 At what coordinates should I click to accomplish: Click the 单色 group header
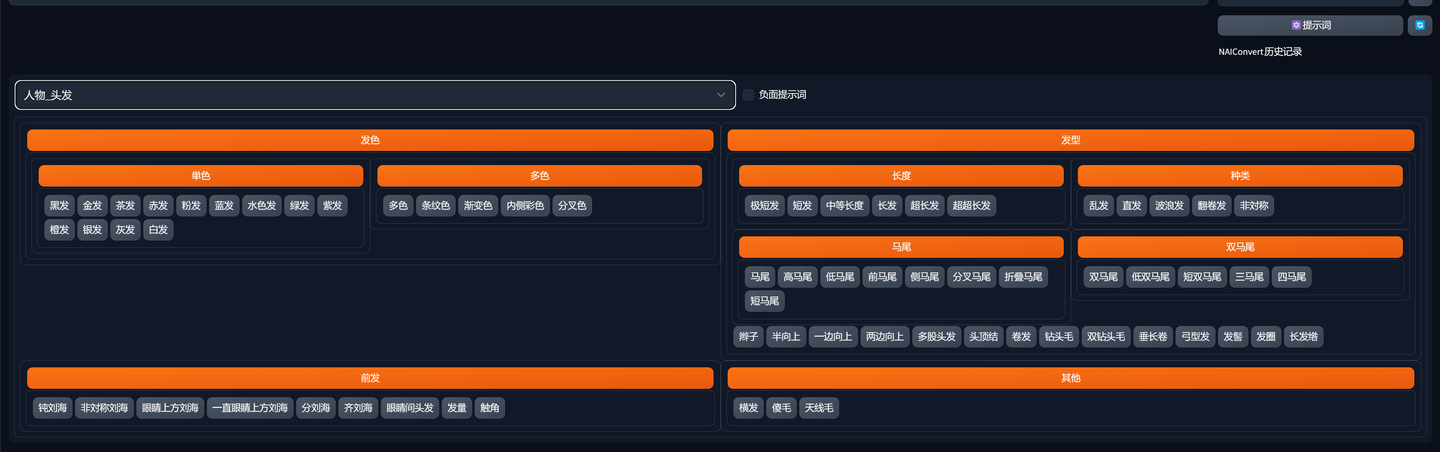point(201,176)
